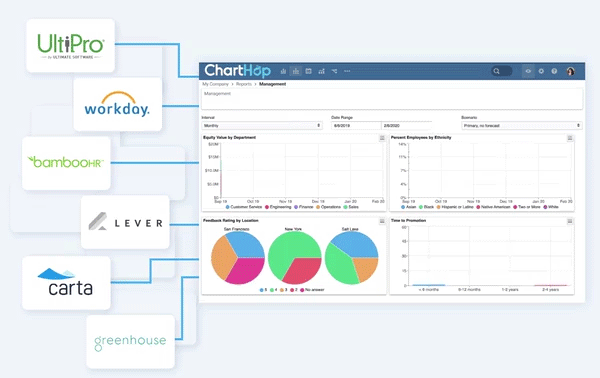
Task: Click the New York pie chart
Action: click(295, 258)
